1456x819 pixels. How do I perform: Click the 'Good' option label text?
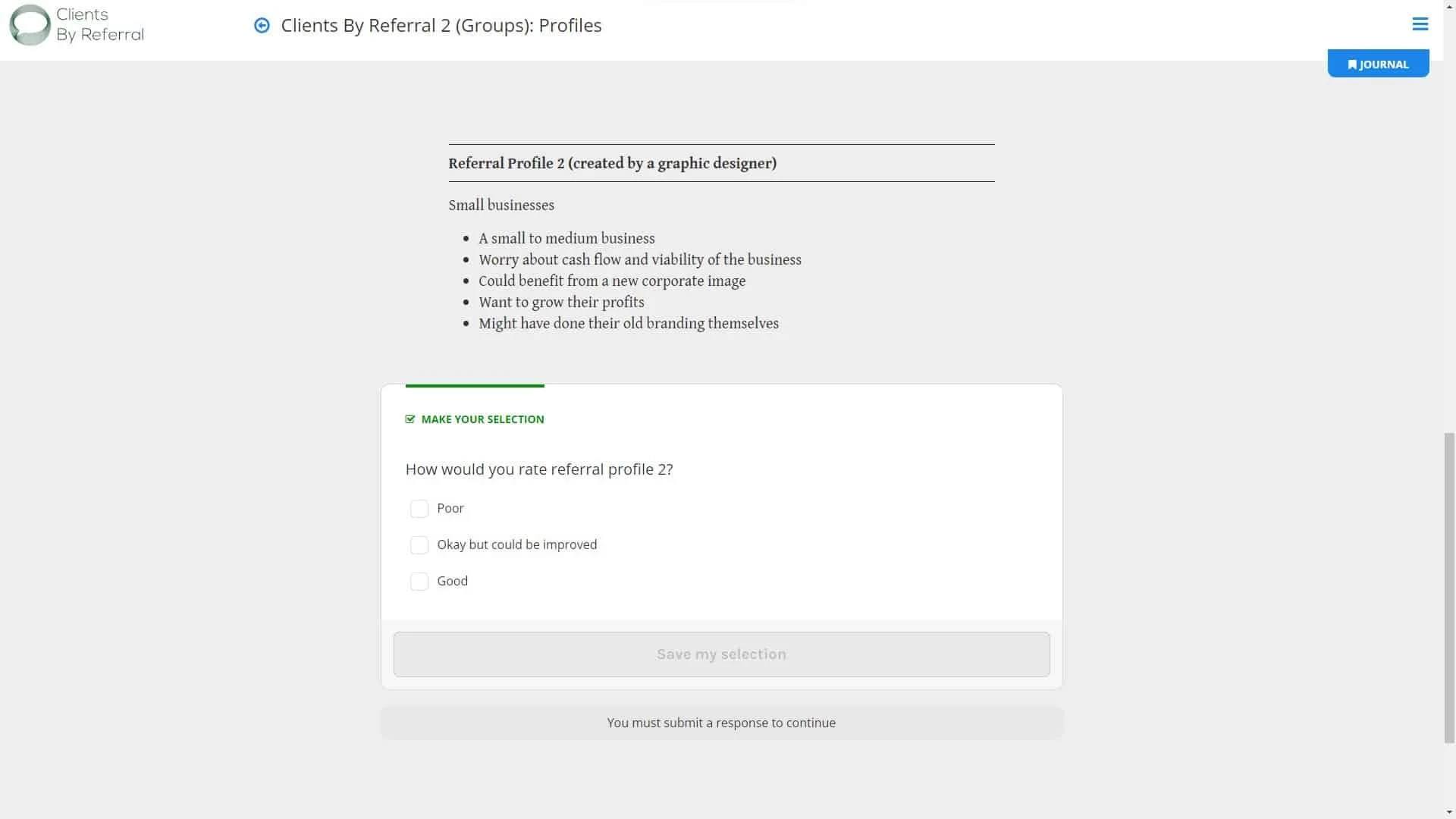point(452,581)
